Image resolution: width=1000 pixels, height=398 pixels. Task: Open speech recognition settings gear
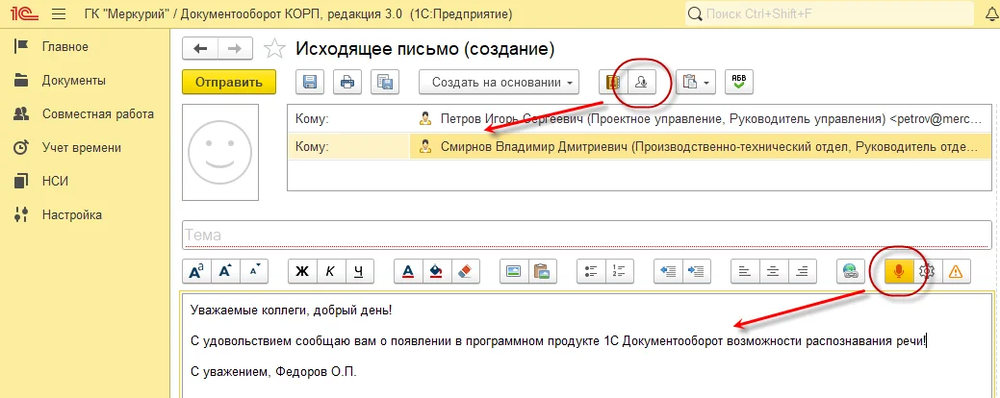point(927,271)
